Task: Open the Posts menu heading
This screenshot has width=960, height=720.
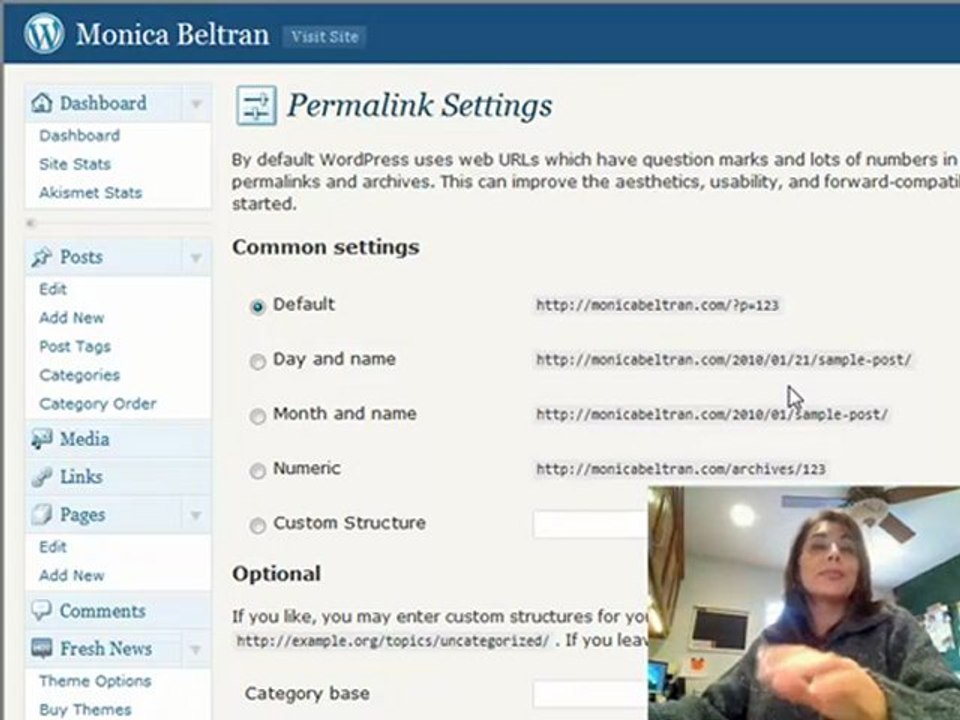Action: click(81, 257)
